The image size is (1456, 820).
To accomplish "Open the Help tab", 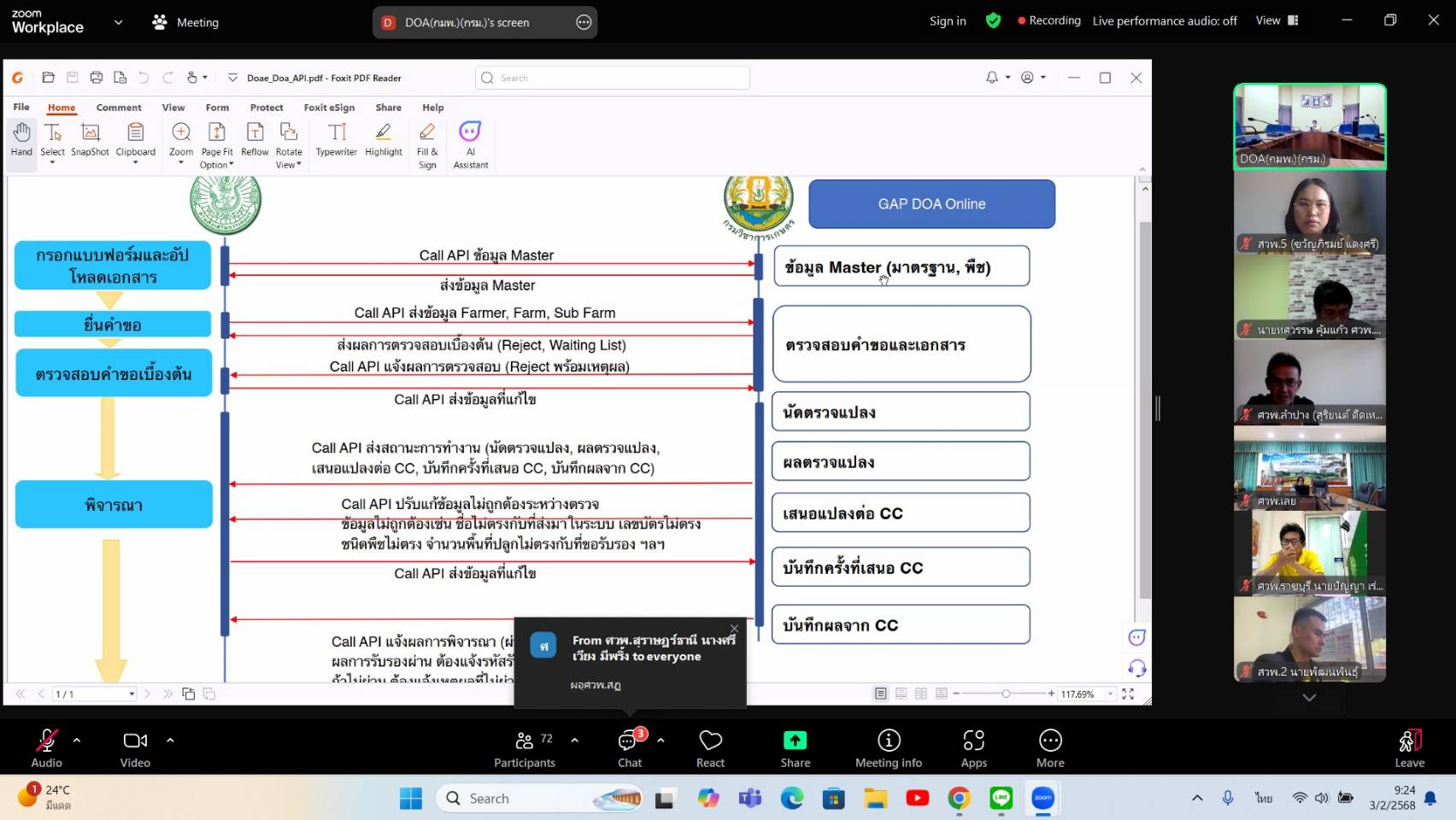I will point(433,108).
